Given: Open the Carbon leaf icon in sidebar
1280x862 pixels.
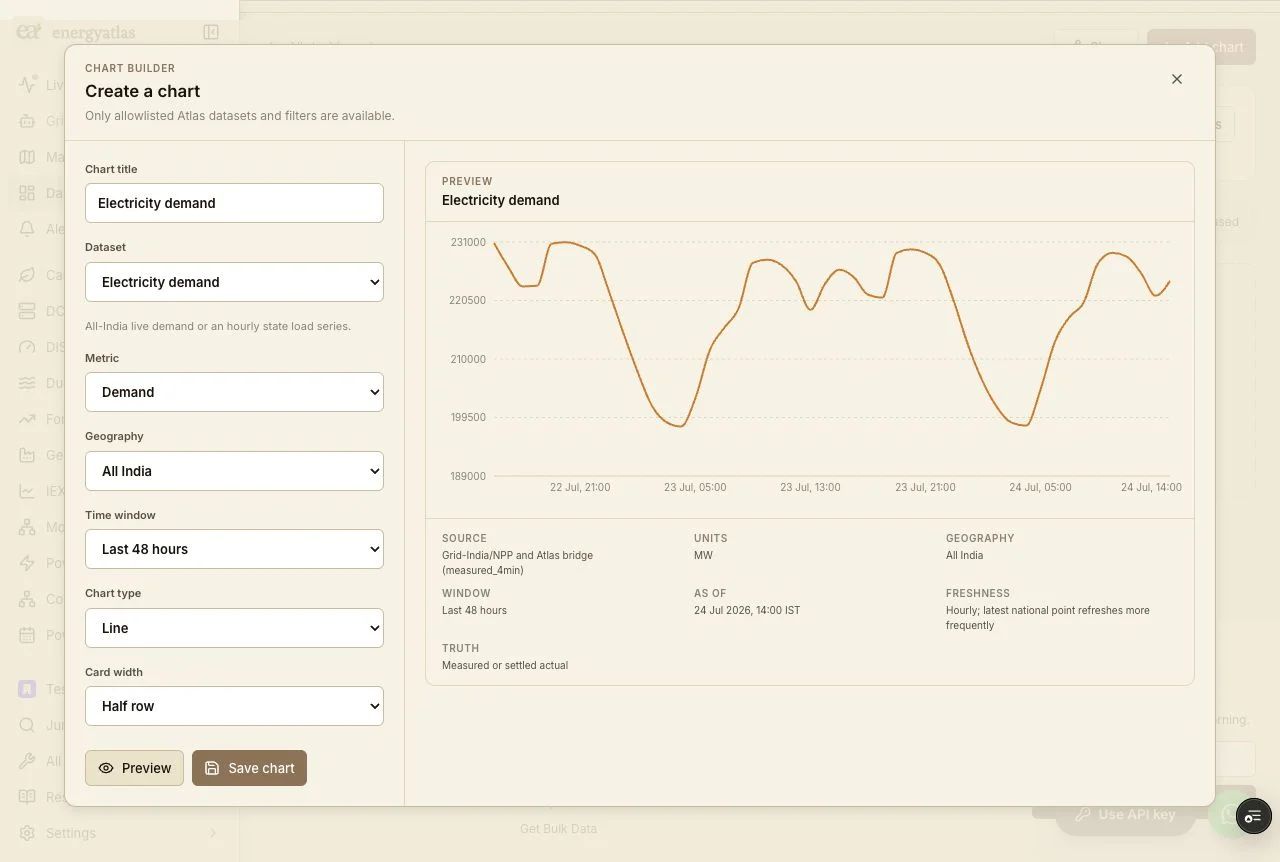Looking at the screenshot, I should [27, 275].
